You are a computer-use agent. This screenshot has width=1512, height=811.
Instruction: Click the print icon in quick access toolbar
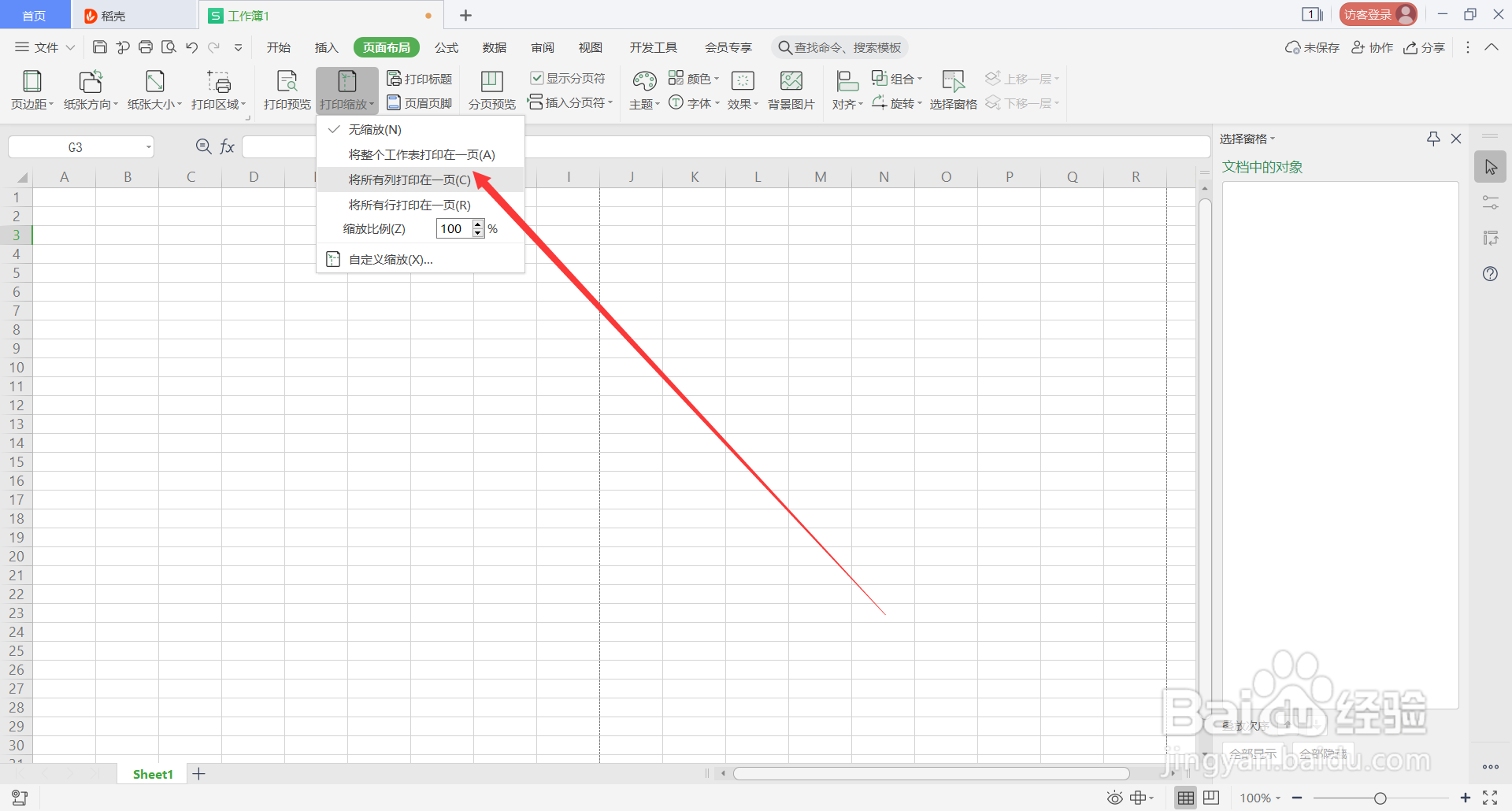click(x=146, y=47)
